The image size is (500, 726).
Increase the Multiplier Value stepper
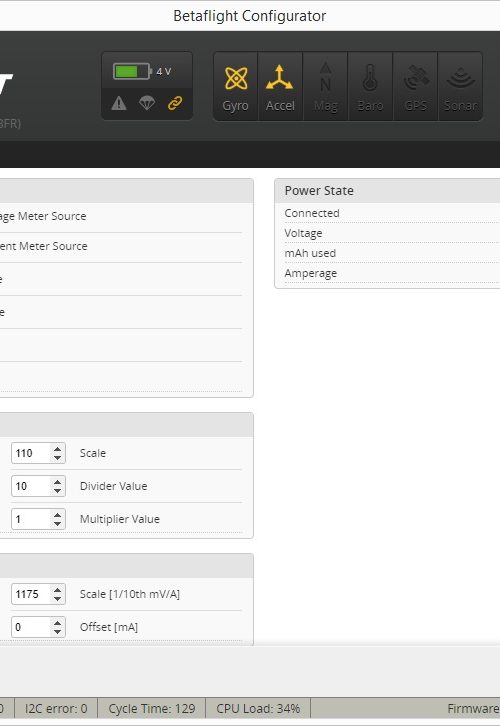point(57,514)
